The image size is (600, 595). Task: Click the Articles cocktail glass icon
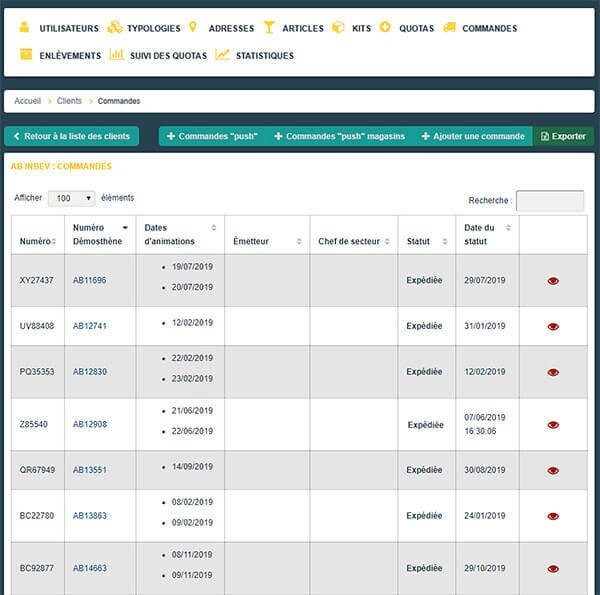(269, 27)
